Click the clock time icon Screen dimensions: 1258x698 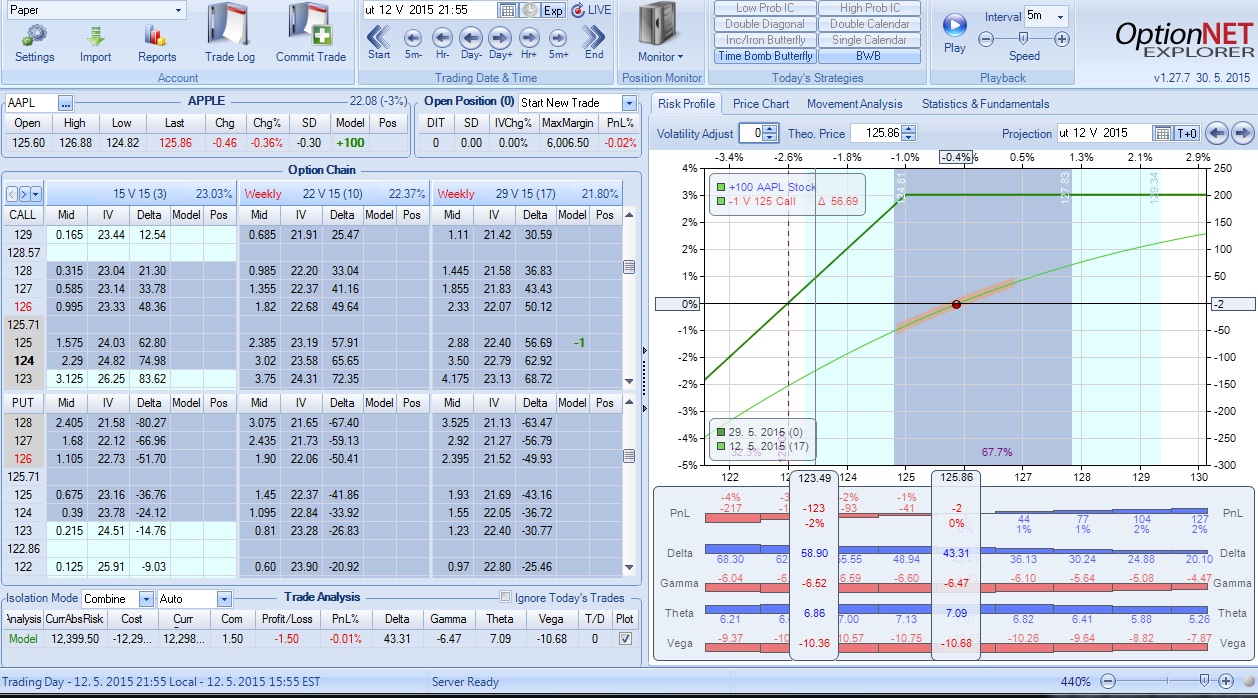click(x=531, y=10)
